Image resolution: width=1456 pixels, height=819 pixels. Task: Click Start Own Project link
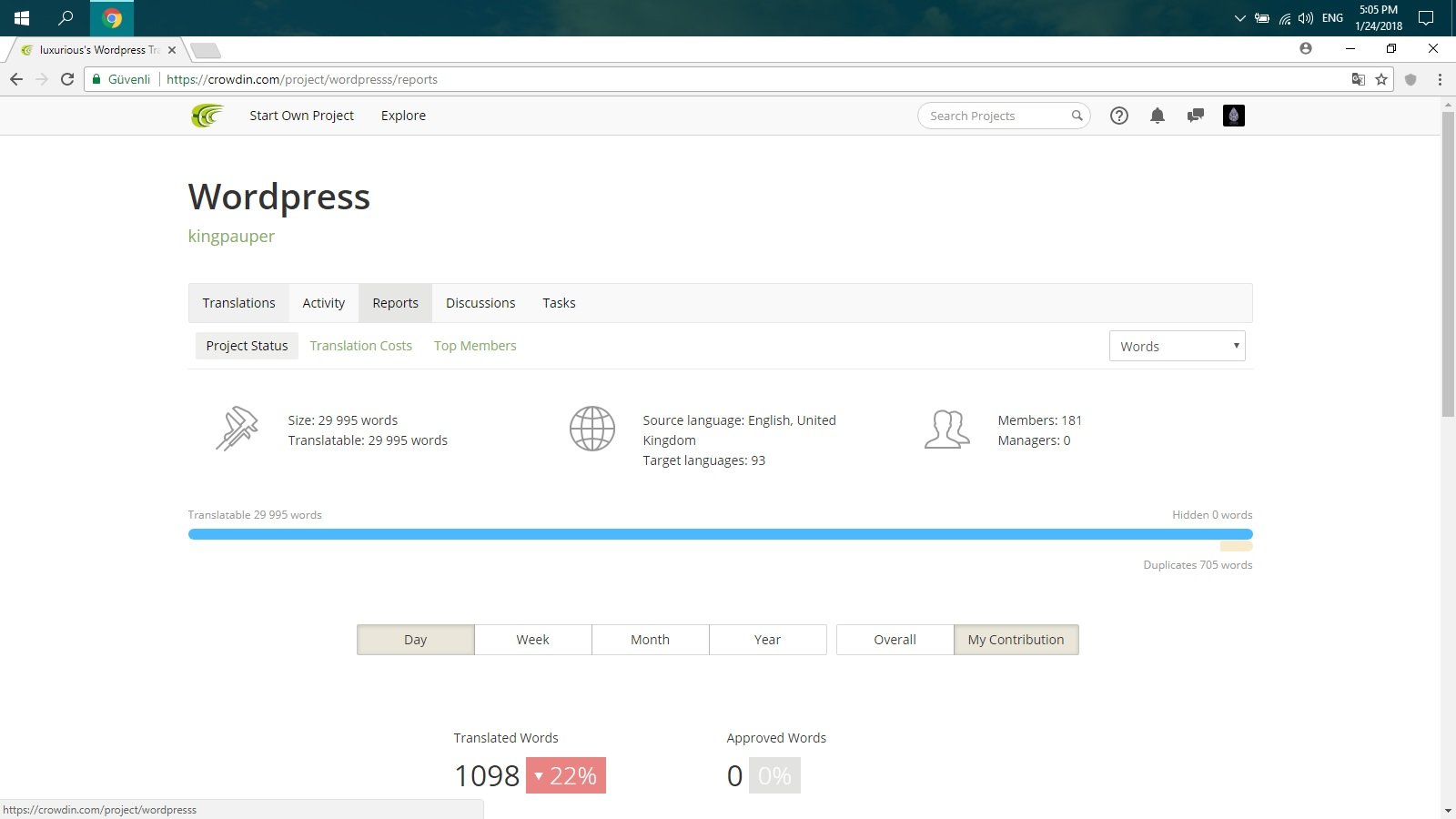(301, 116)
